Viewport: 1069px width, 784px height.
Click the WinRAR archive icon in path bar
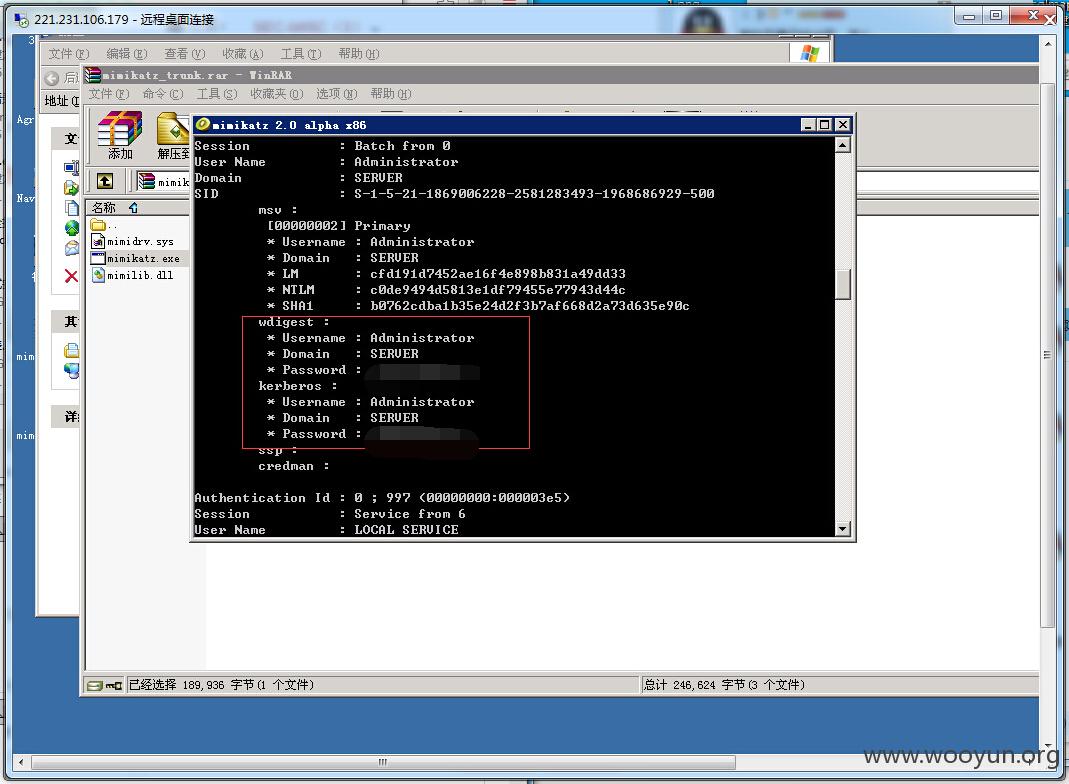[147, 181]
